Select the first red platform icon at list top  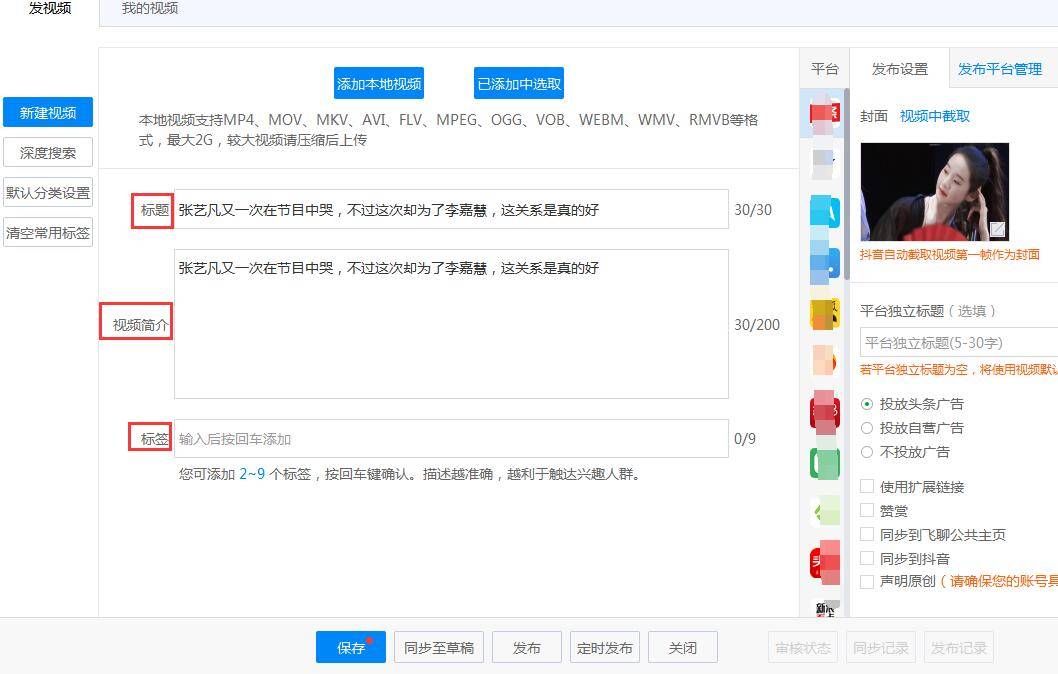point(824,114)
